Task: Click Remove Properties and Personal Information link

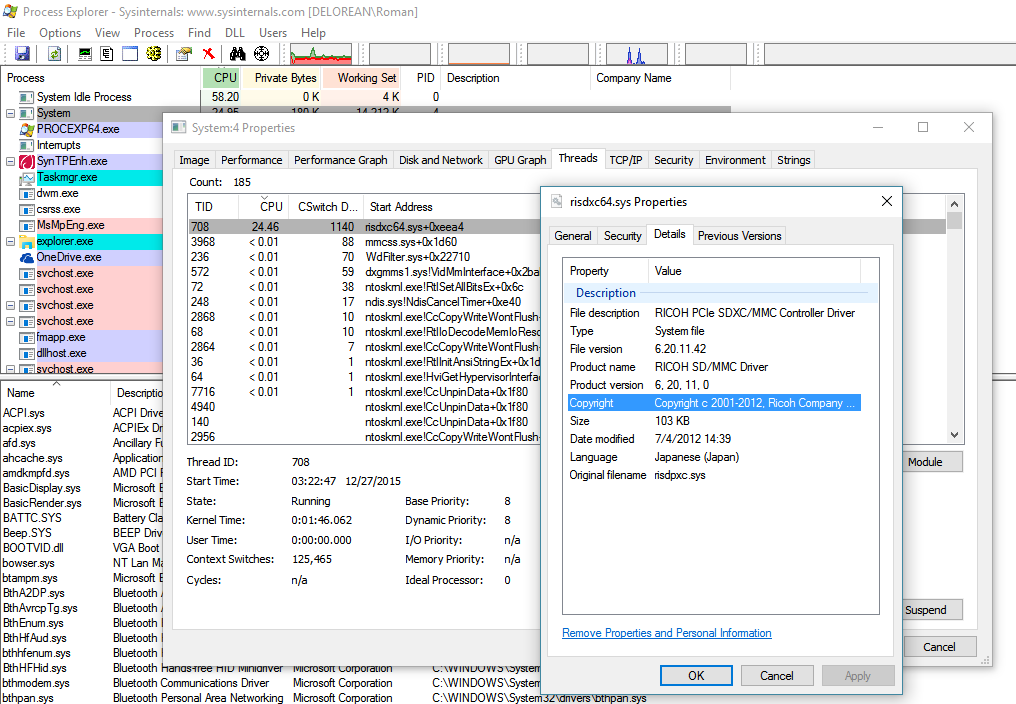Action: coord(667,633)
